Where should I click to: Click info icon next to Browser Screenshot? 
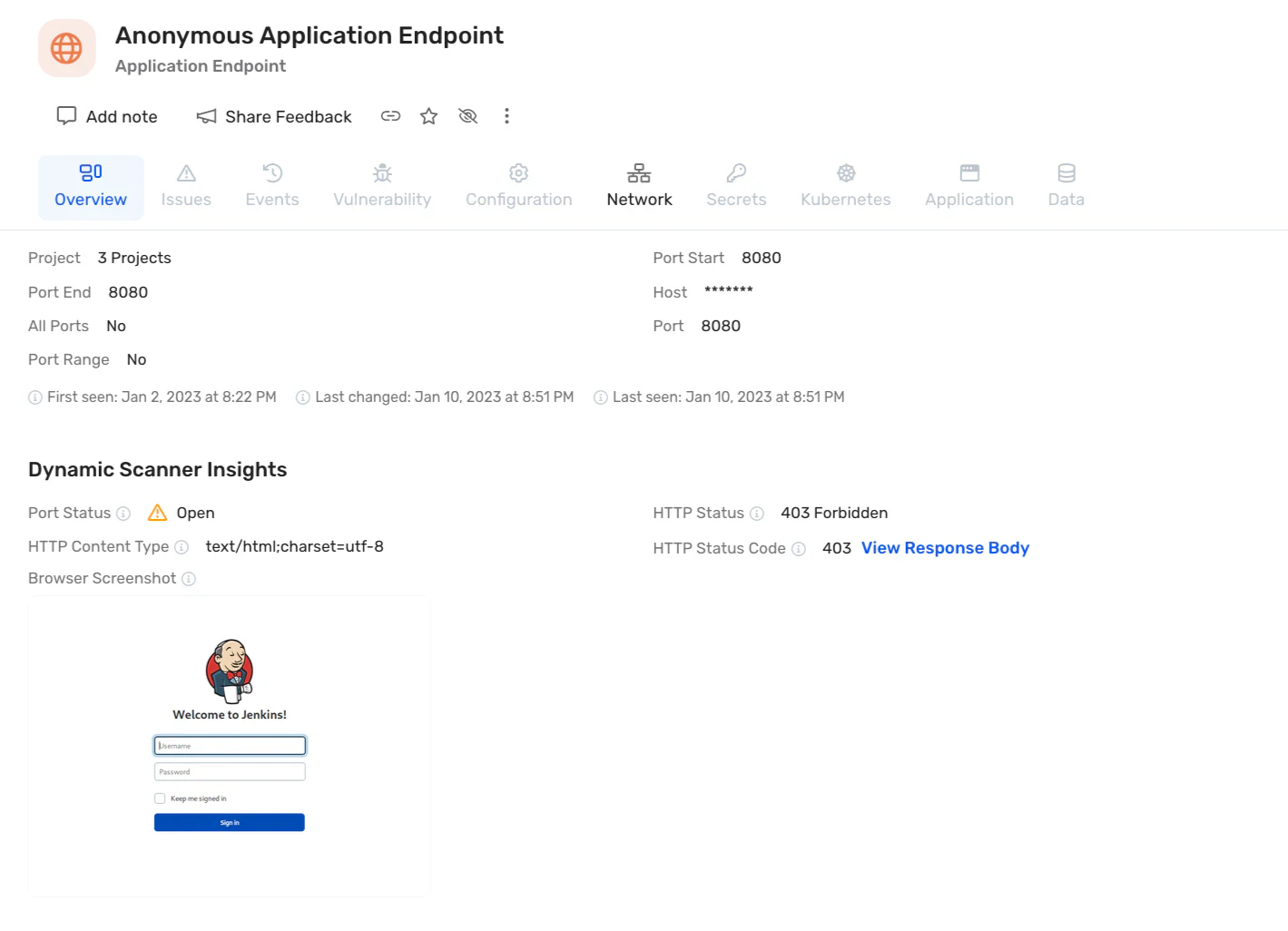click(189, 579)
